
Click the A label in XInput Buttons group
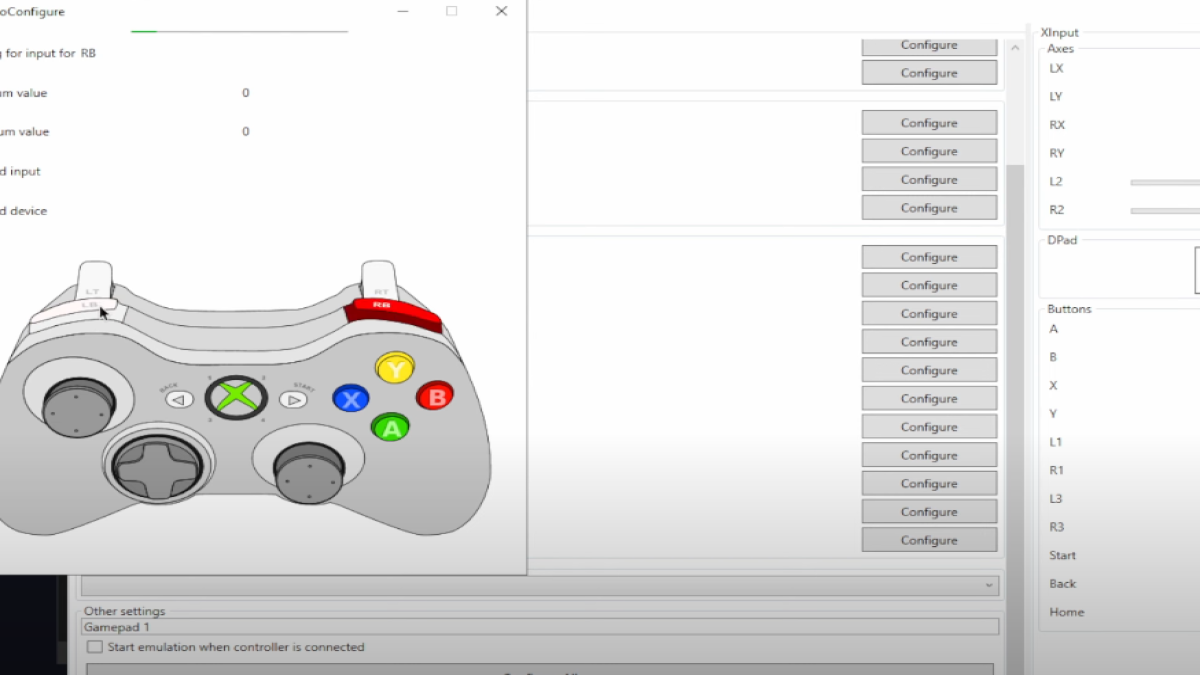1053,329
